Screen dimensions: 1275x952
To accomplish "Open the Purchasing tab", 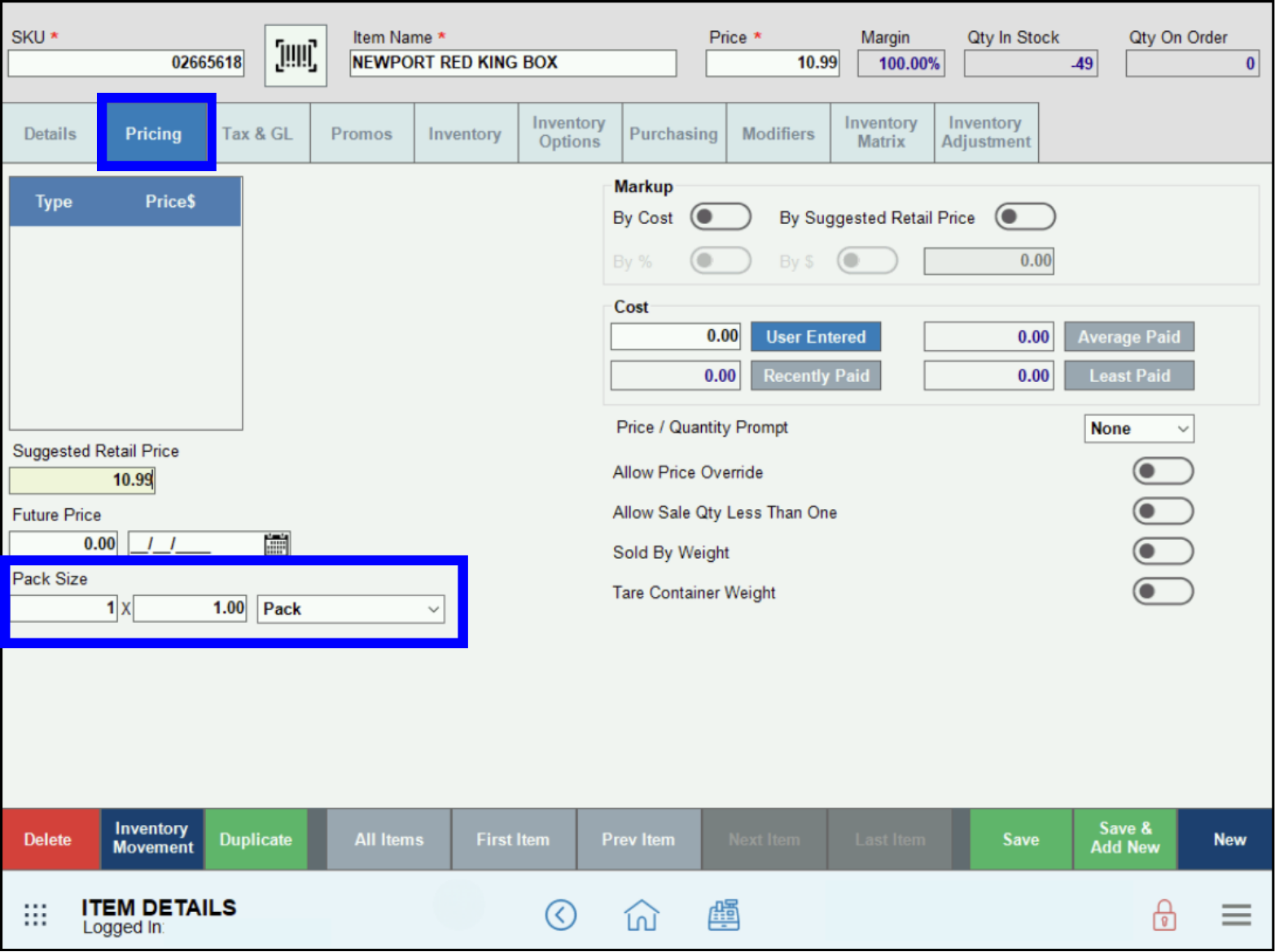I will click(x=674, y=134).
